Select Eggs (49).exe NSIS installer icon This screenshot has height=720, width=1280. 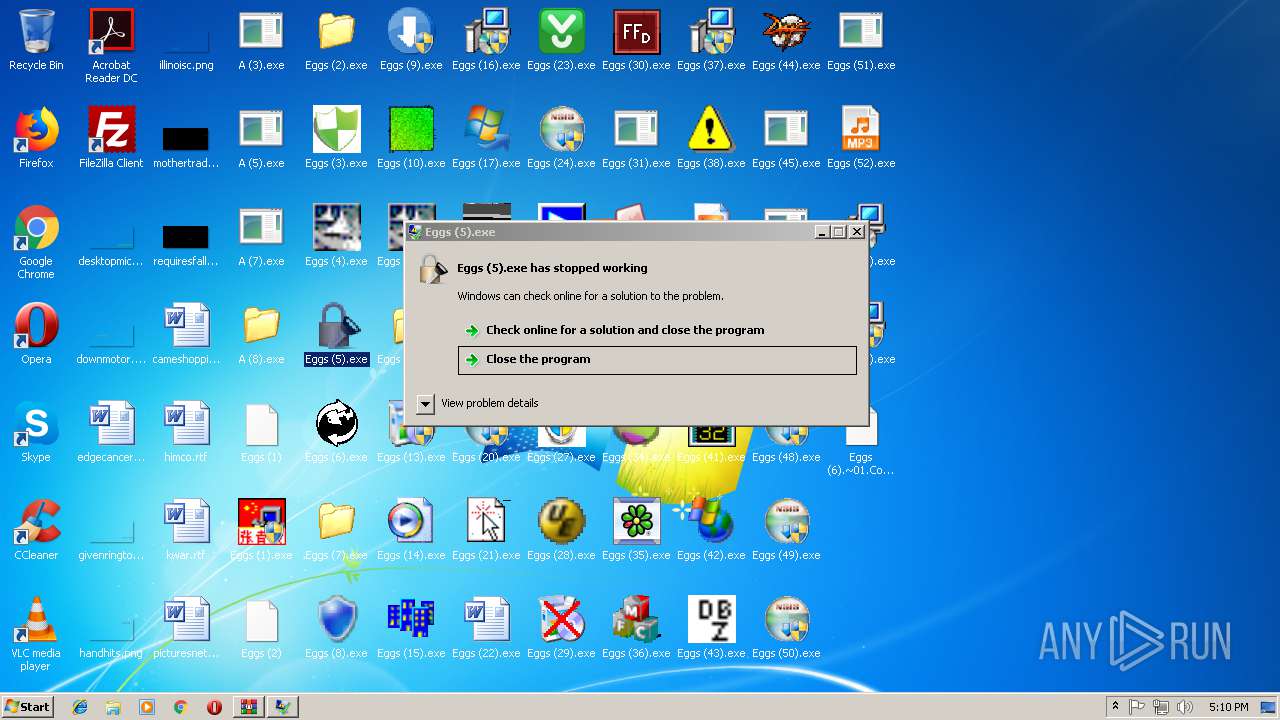pyautogui.click(x=786, y=522)
